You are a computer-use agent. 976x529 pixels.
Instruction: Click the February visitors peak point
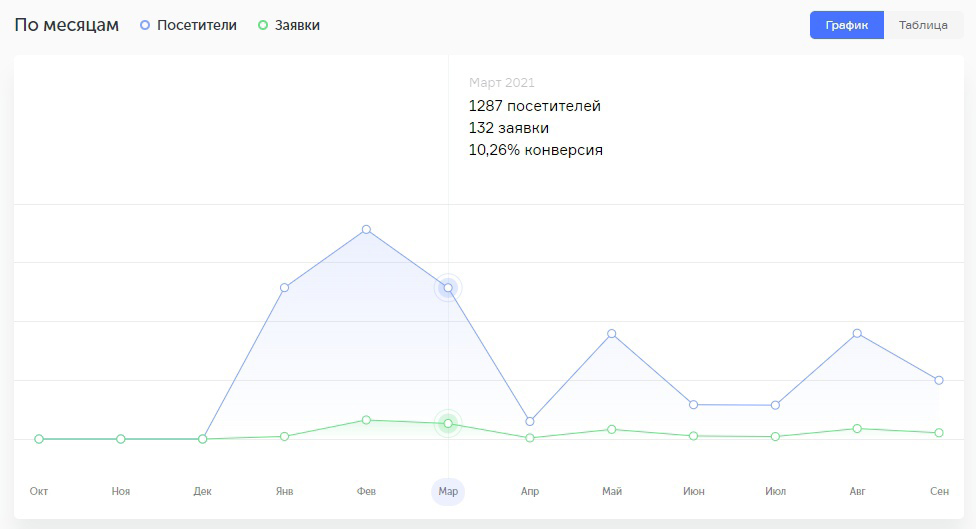pyautogui.click(x=366, y=230)
